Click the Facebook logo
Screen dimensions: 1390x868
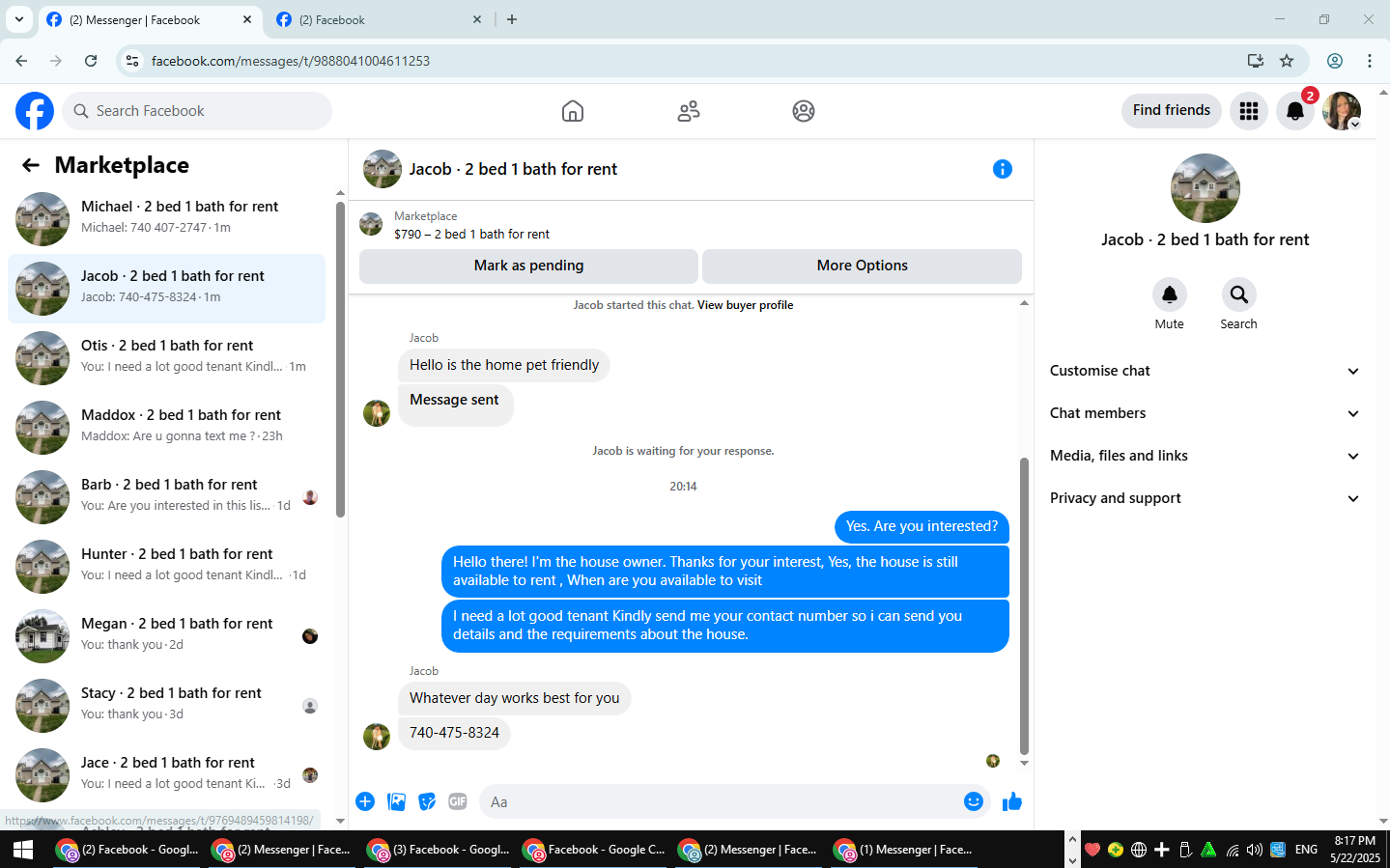(35, 111)
